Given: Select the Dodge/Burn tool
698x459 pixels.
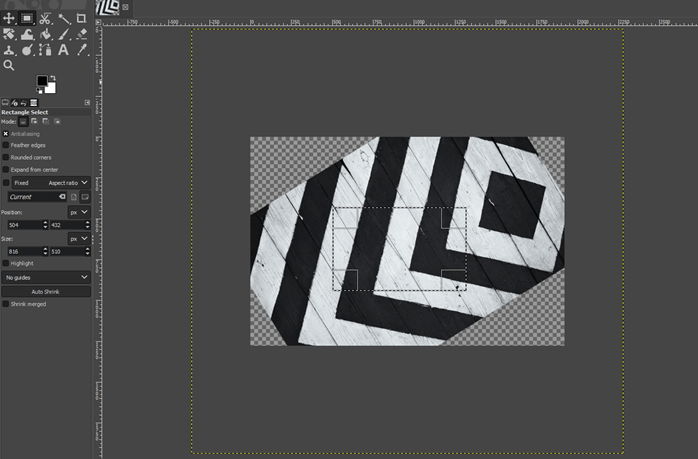Looking at the screenshot, I should pos(27,50).
